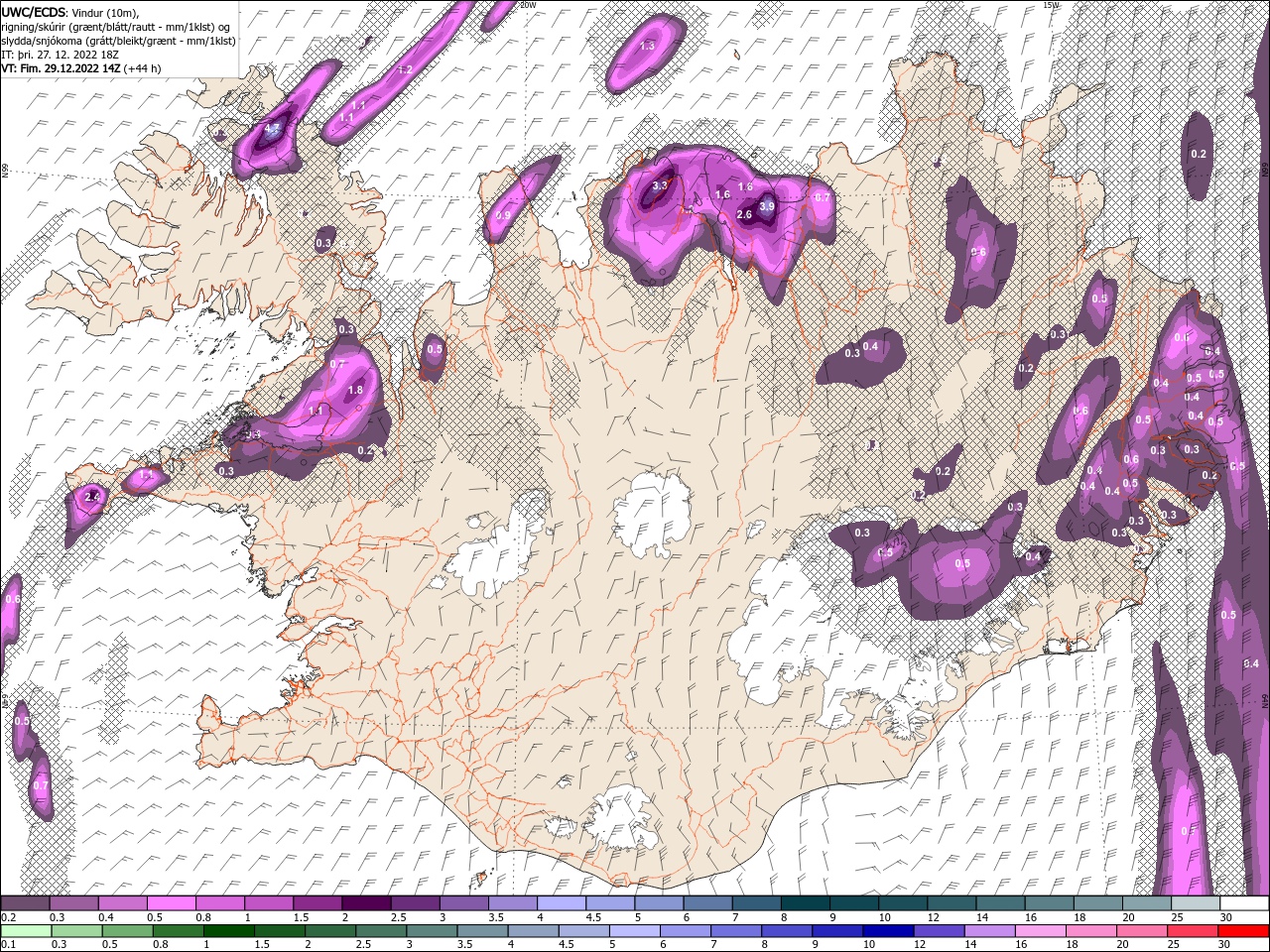Pick the medium green 0.8 swatch, lower legend row

tap(180, 930)
